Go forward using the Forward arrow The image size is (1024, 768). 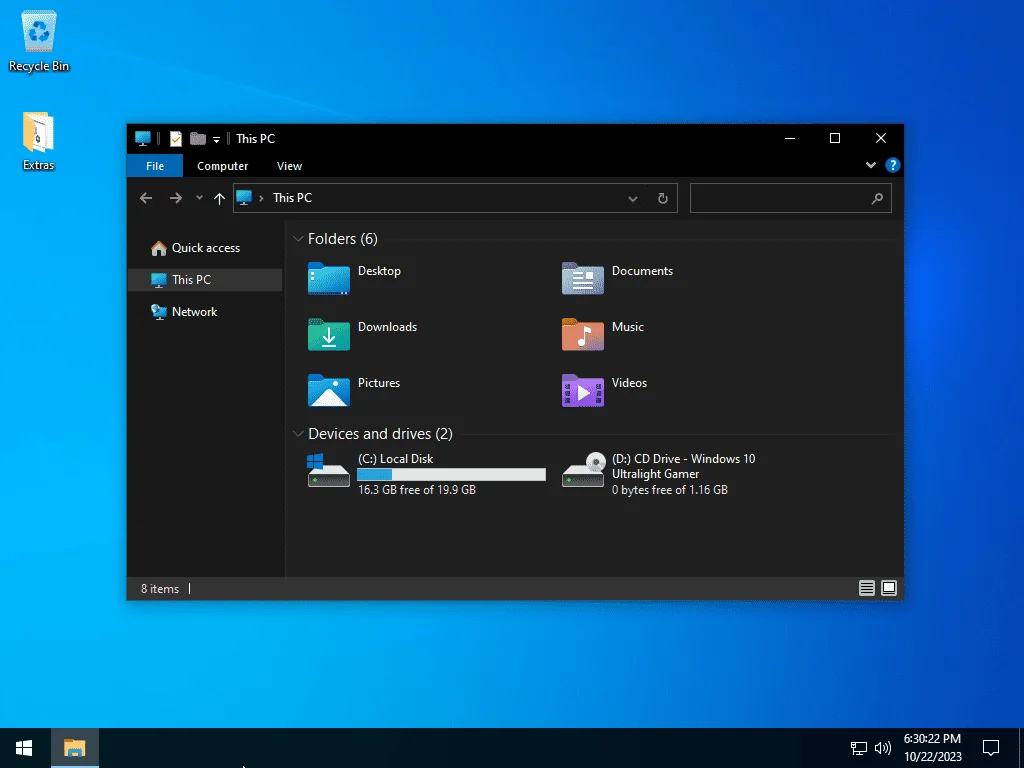click(x=176, y=198)
